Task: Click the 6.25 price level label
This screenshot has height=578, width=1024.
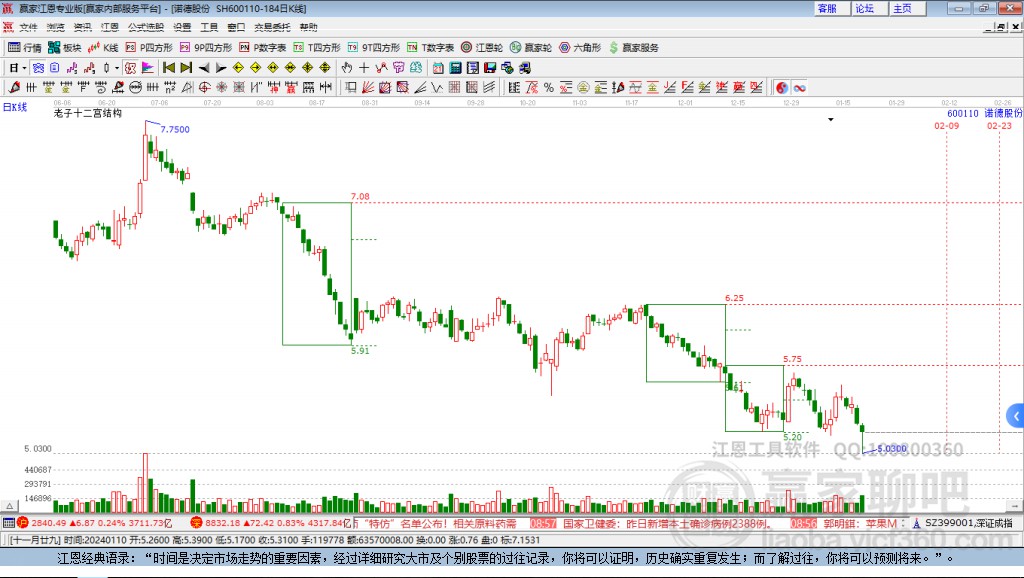Action: pos(734,298)
